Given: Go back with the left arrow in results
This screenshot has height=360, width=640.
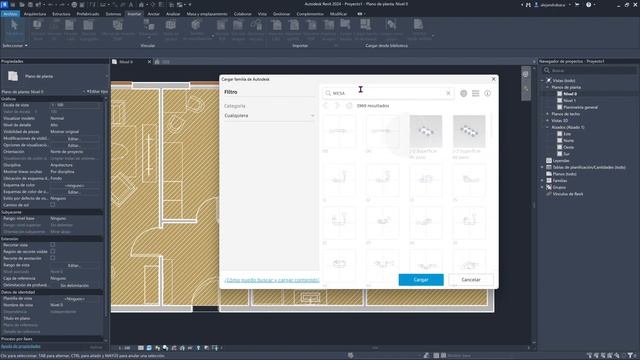Looking at the screenshot, I should click(x=326, y=106).
